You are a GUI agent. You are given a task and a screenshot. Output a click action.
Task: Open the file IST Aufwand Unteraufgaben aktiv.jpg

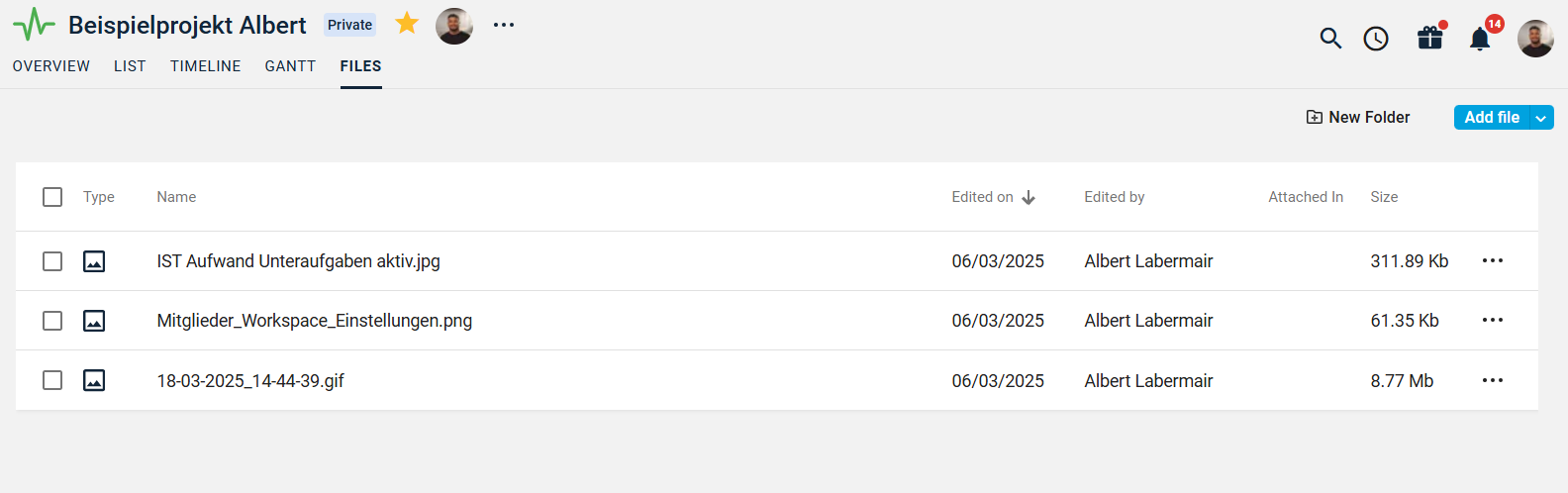298,261
